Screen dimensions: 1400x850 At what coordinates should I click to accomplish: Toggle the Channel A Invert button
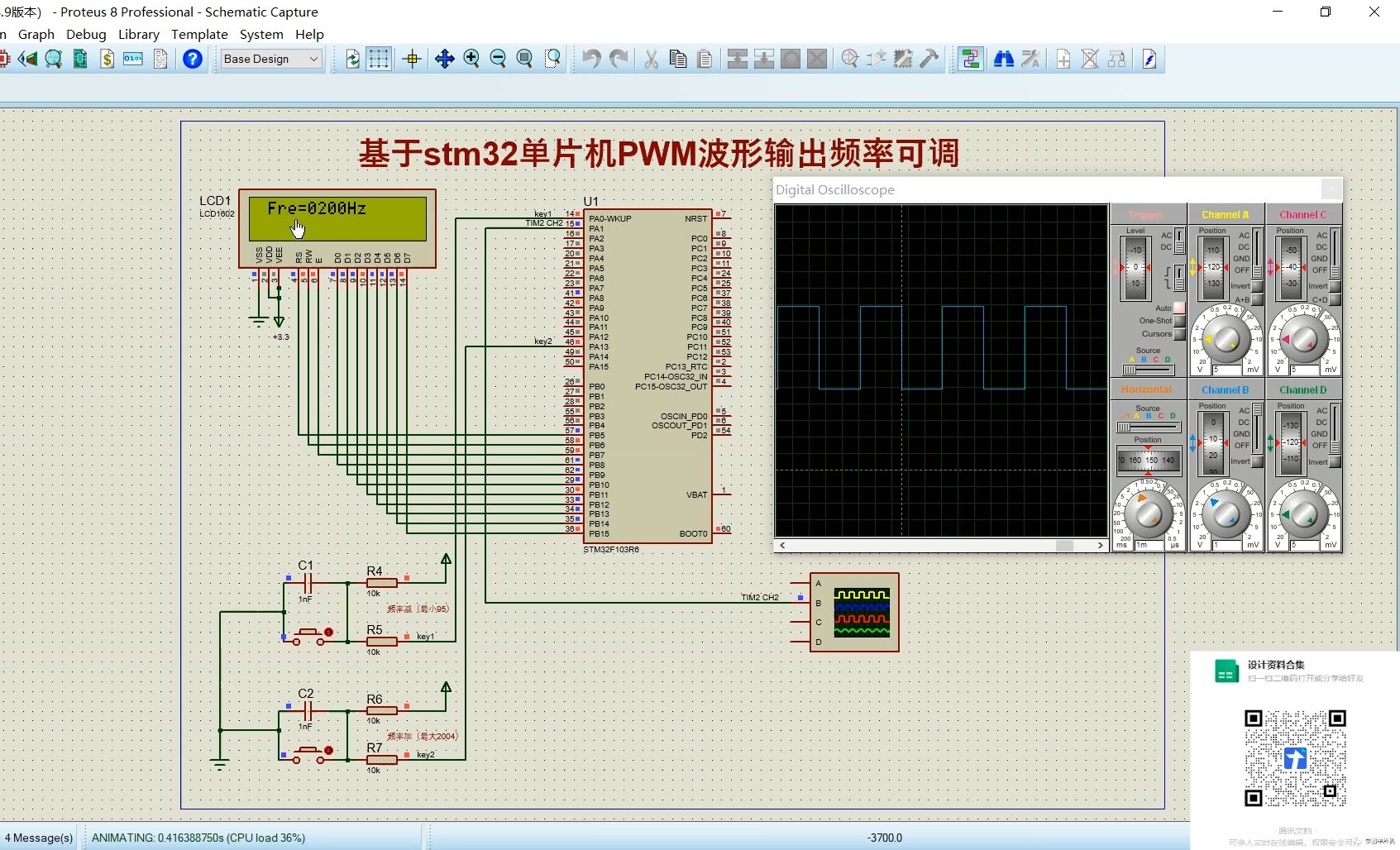click(x=1258, y=287)
